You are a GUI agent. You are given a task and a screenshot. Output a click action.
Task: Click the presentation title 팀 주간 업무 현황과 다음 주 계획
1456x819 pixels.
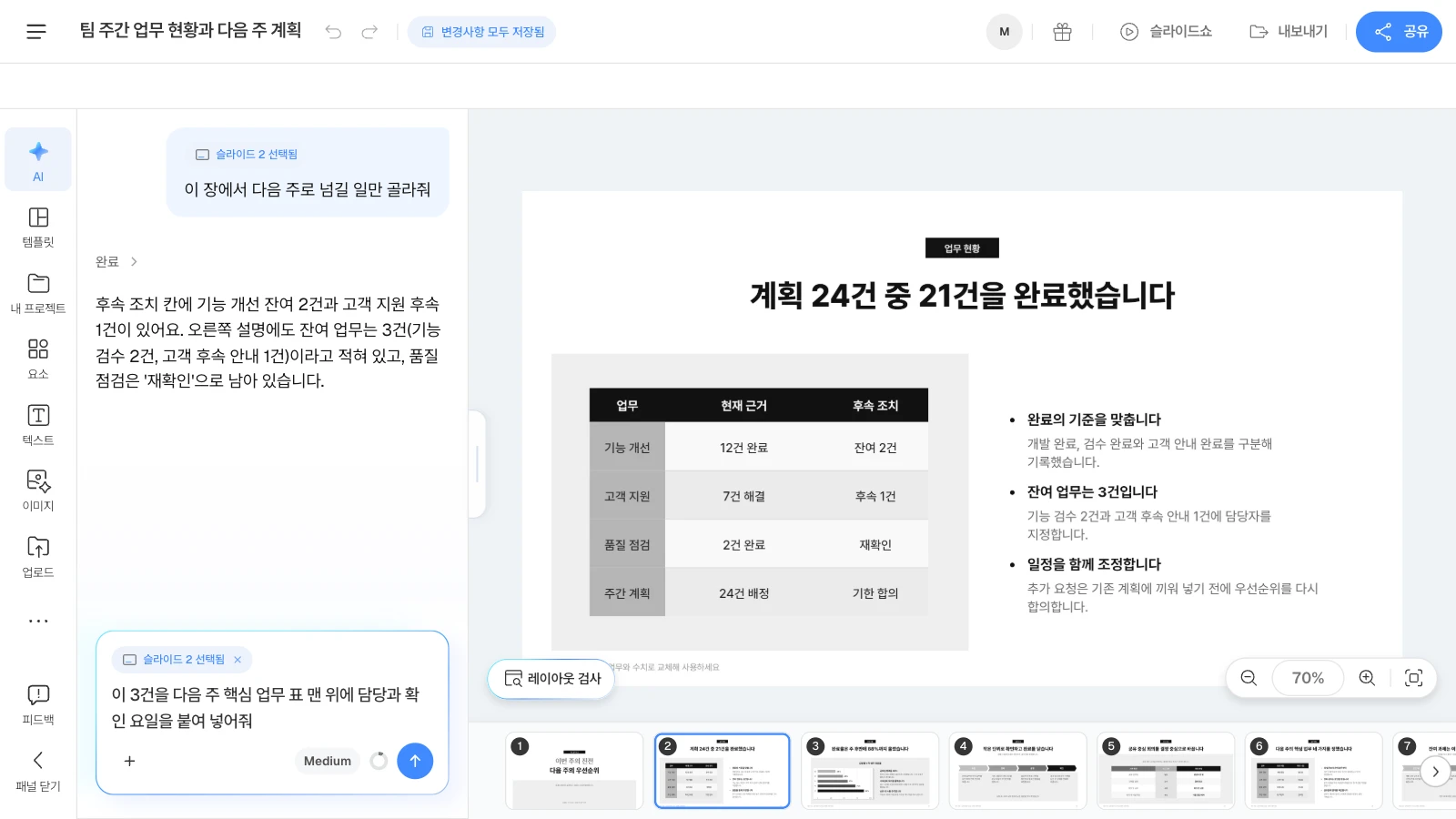pyautogui.click(x=190, y=30)
